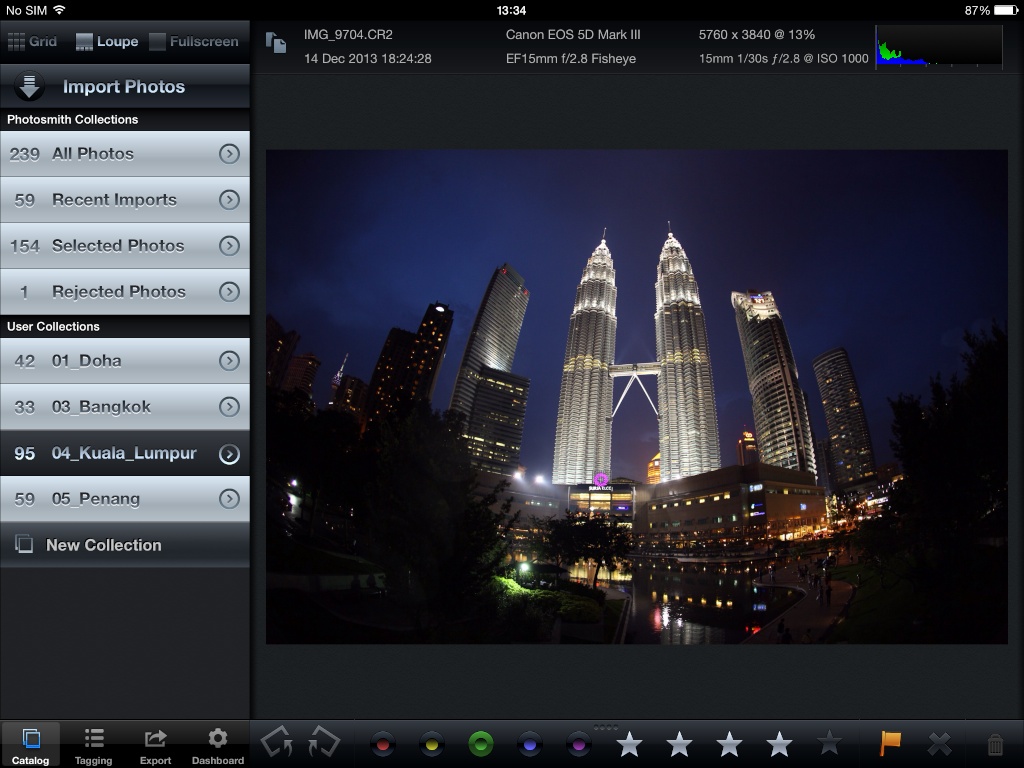Rotate photo counter-clockwise
This screenshot has width=1024, height=768.
click(277, 743)
